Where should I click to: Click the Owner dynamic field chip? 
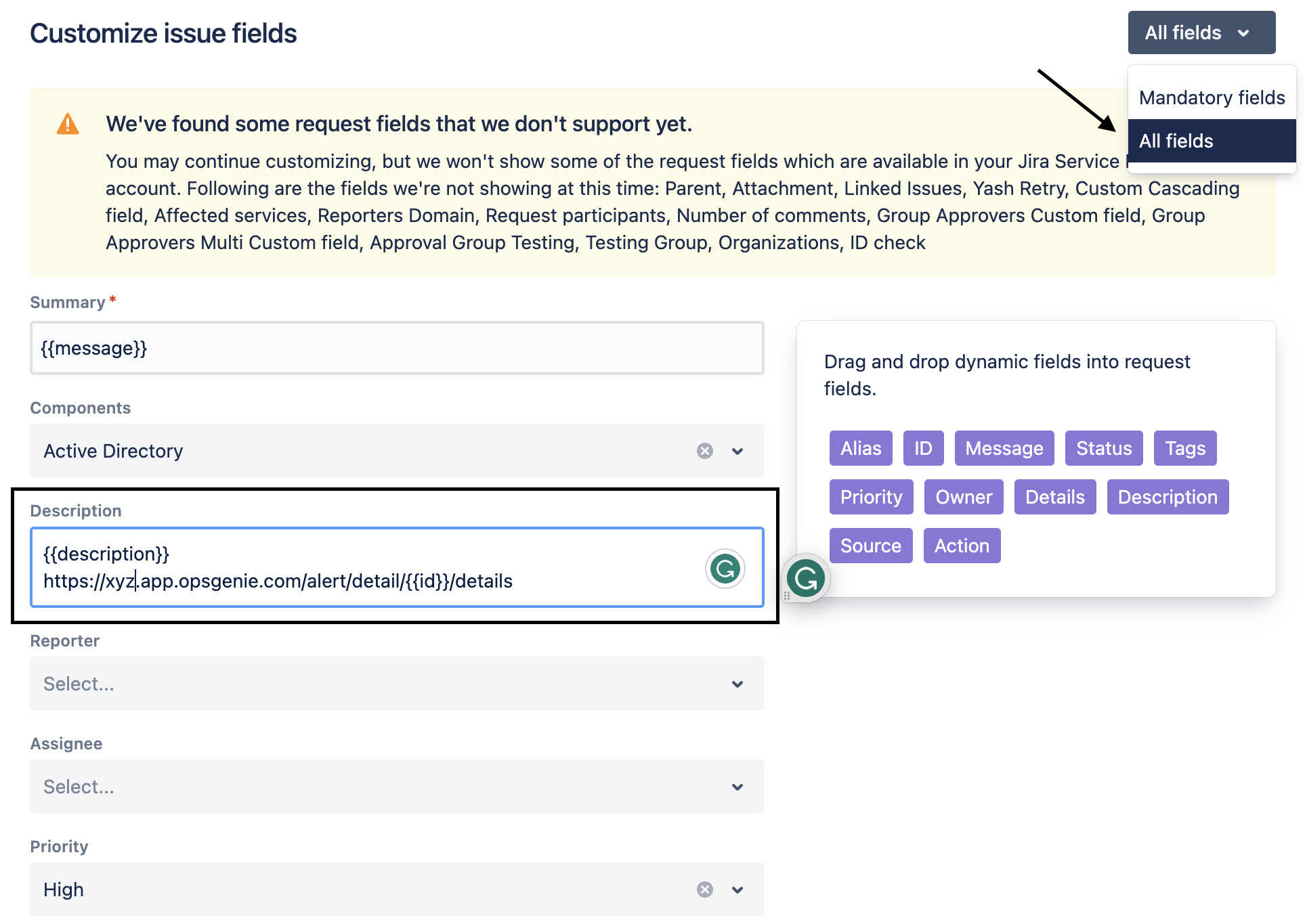[x=963, y=497]
